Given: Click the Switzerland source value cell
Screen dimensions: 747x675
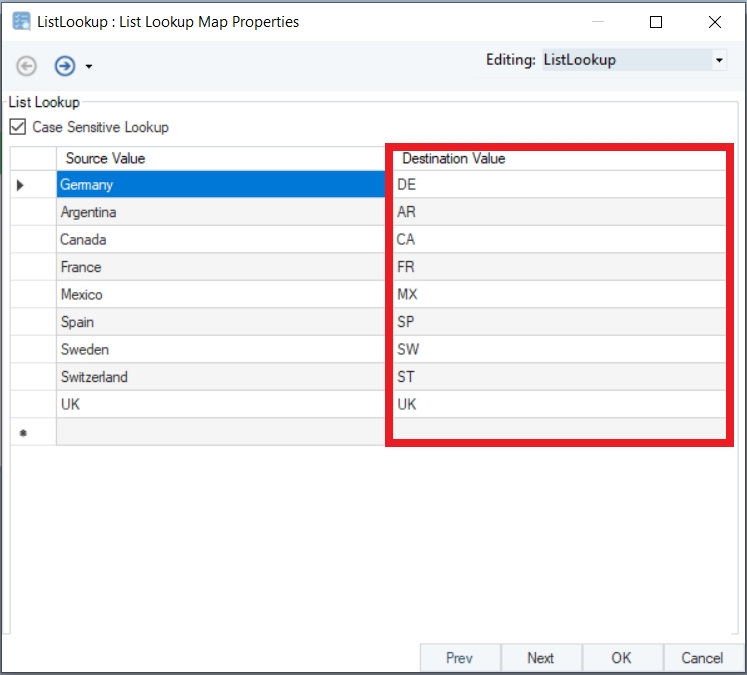Looking at the screenshot, I should [220, 377].
